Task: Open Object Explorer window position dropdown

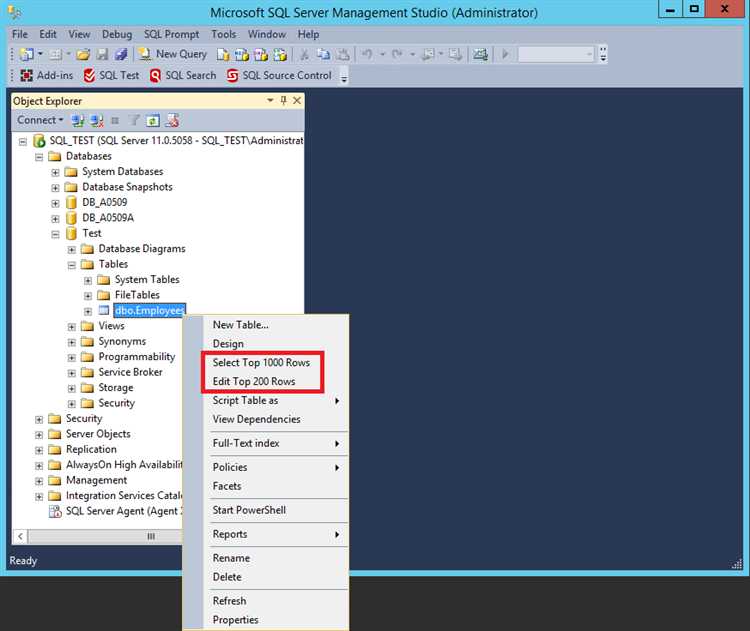Action: (270, 100)
